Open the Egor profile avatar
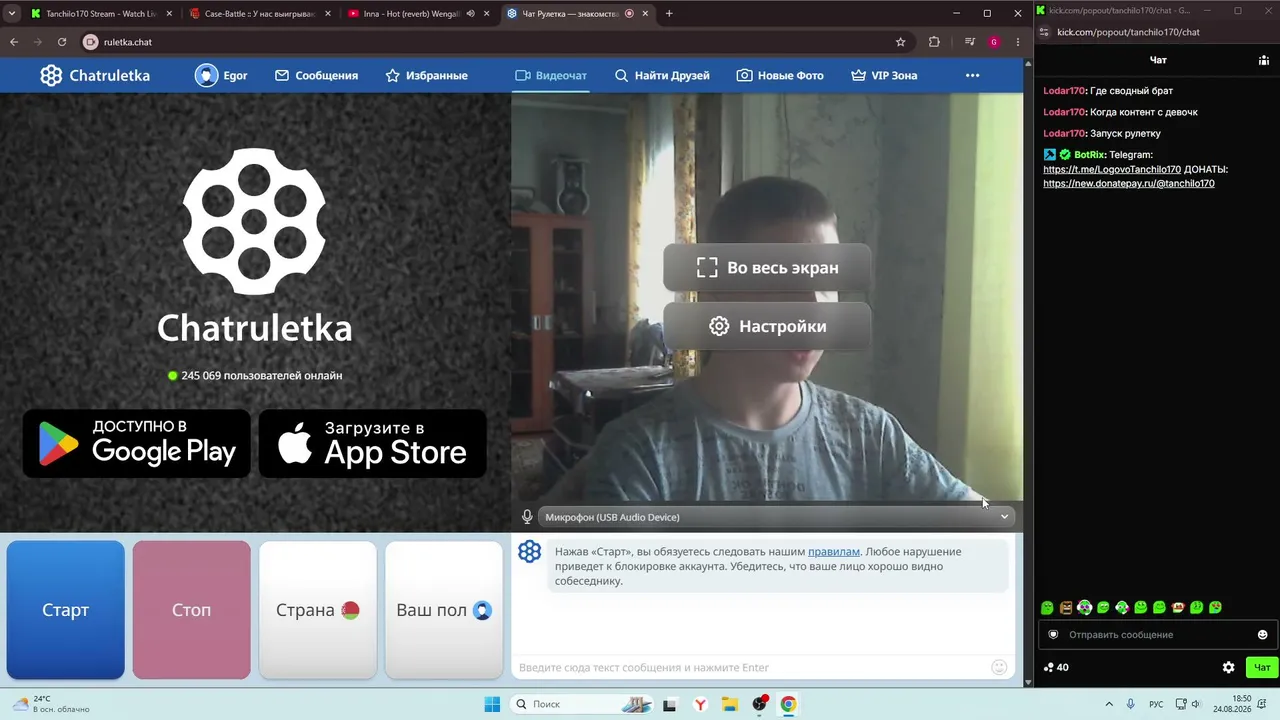Viewport: 1280px width, 720px height. click(206, 75)
